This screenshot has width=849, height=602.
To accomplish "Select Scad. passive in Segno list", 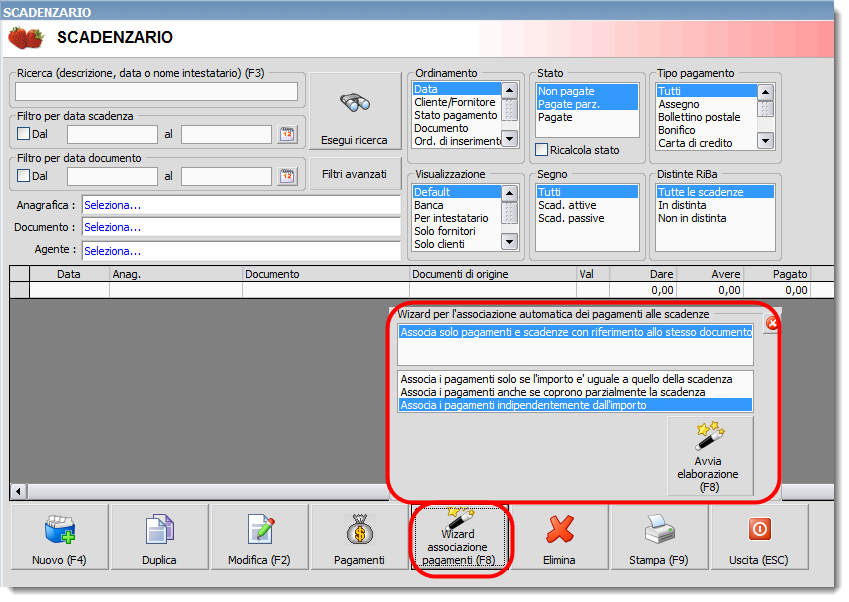I will pyautogui.click(x=587, y=218).
